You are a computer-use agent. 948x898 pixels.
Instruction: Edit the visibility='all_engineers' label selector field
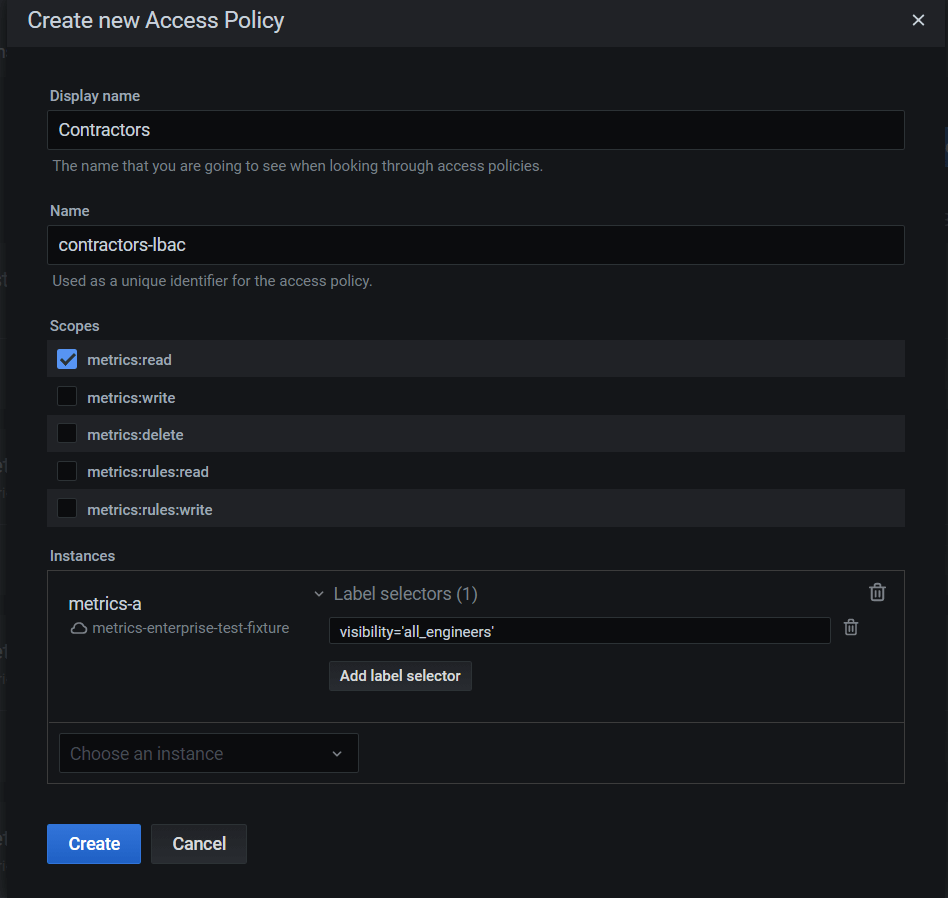[579, 631]
